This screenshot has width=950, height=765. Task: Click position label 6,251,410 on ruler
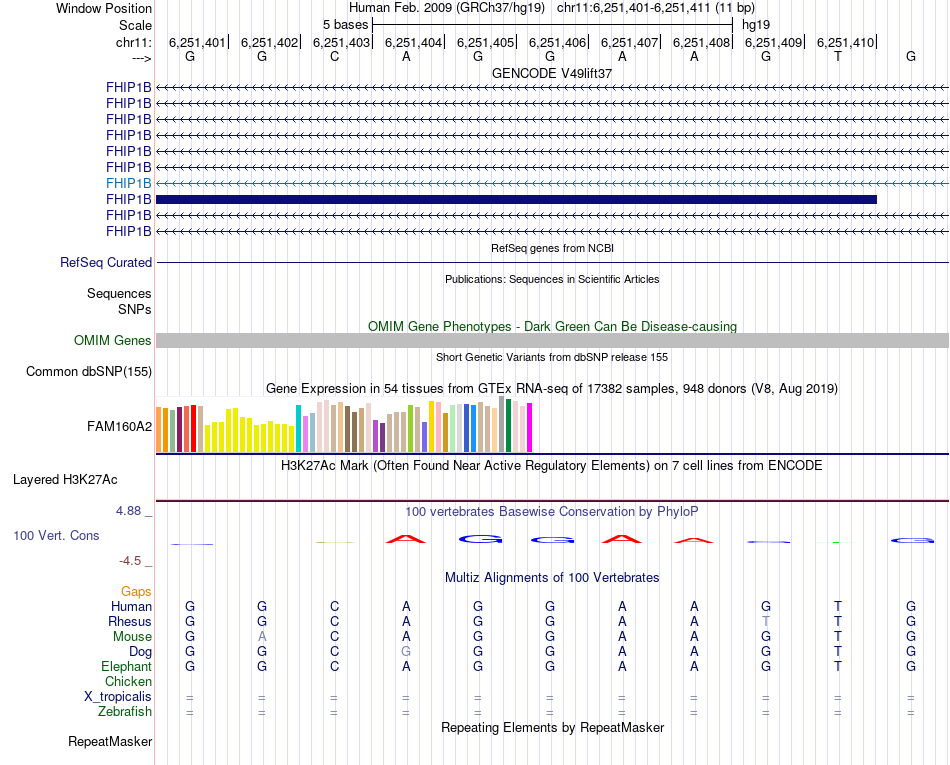tap(845, 42)
